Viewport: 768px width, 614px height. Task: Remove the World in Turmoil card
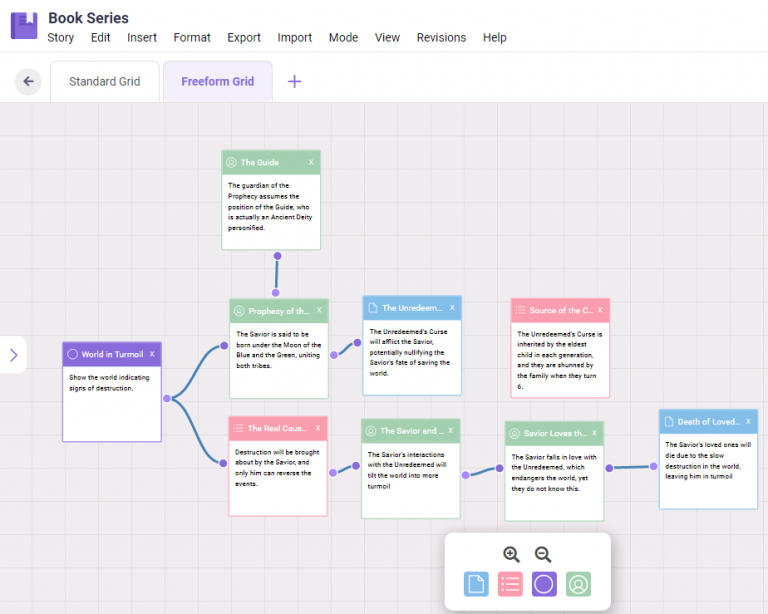[152, 354]
